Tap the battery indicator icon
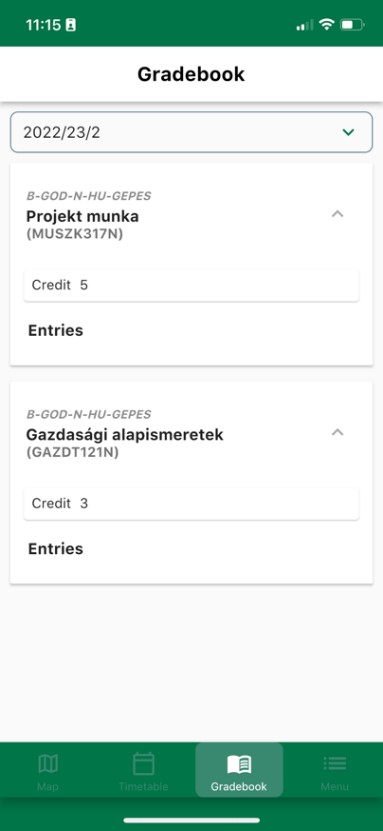 click(352, 24)
